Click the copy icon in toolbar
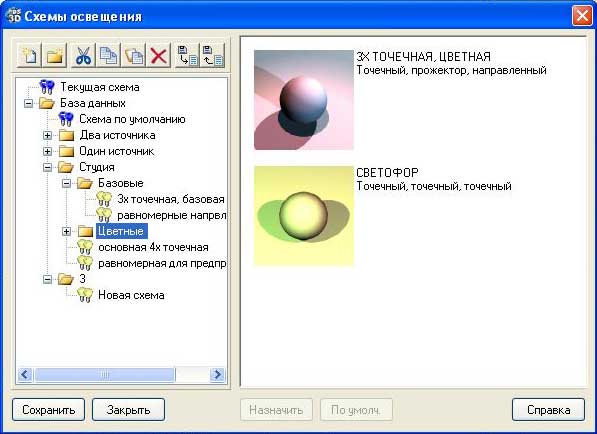This screenshot has width=597, height=434. (108, 56)
